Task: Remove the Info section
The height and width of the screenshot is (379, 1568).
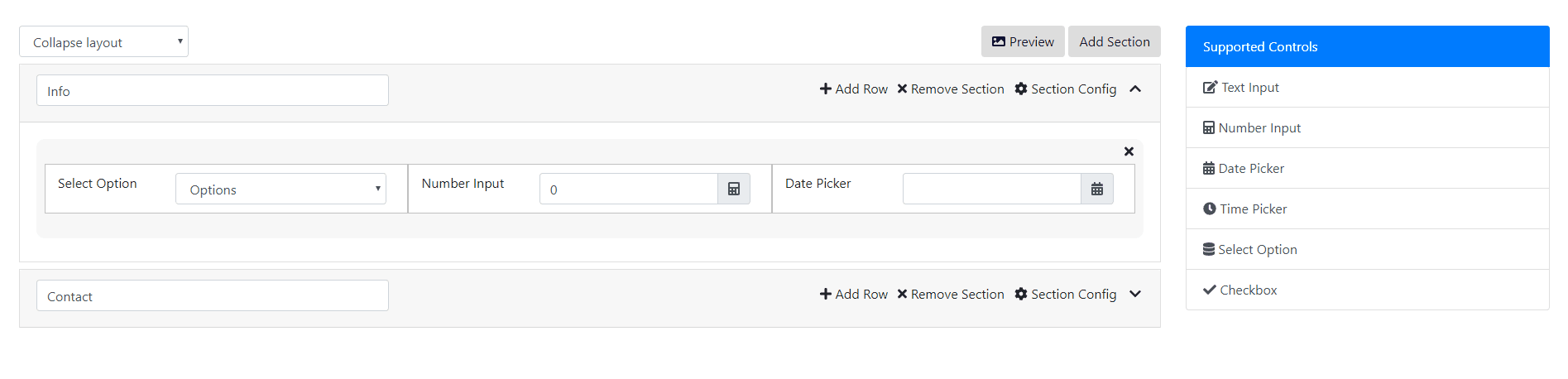Action: pyautogui.click(x=951, y=89)
